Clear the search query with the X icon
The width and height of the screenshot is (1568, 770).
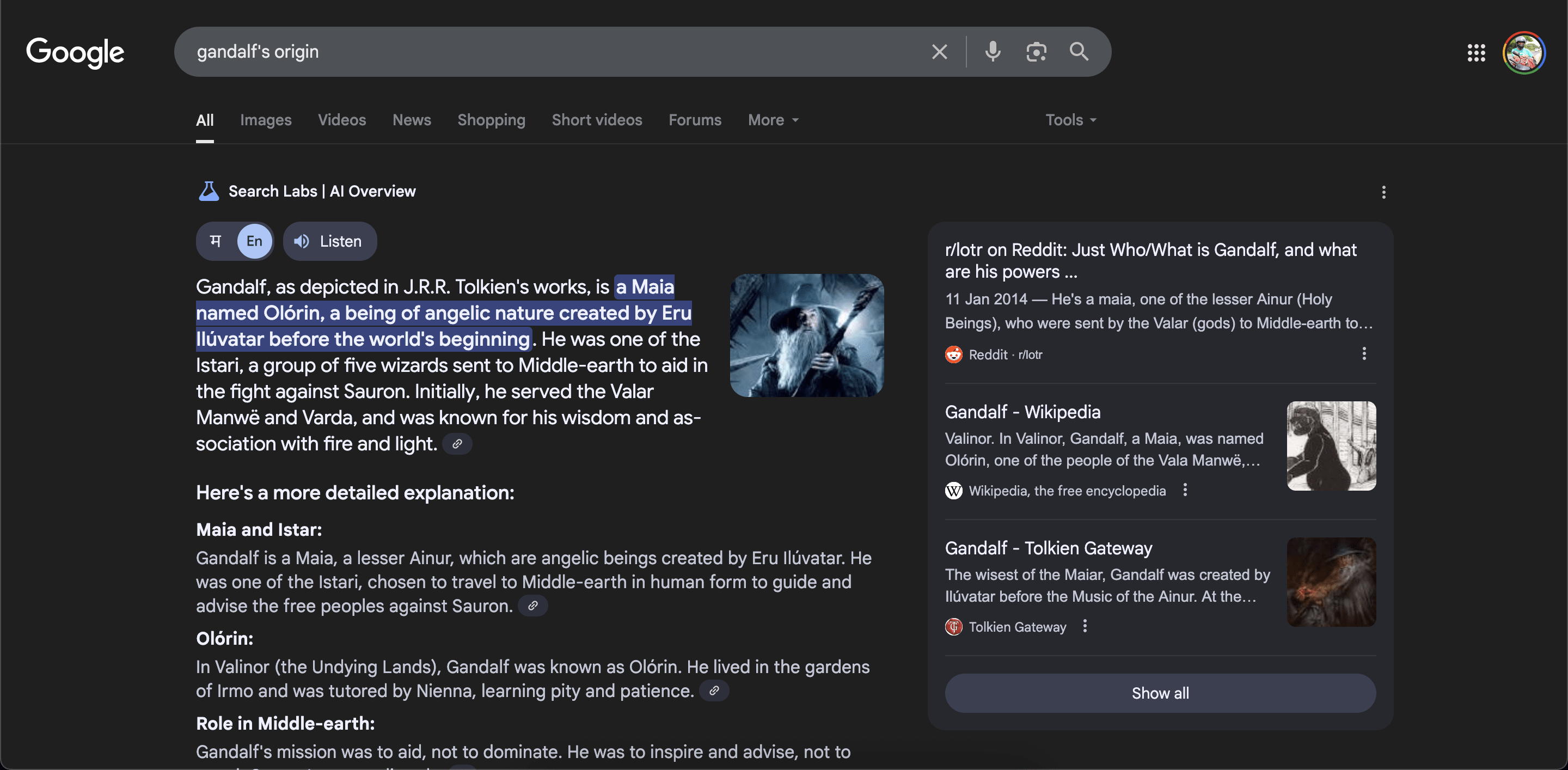pos(939,52)
